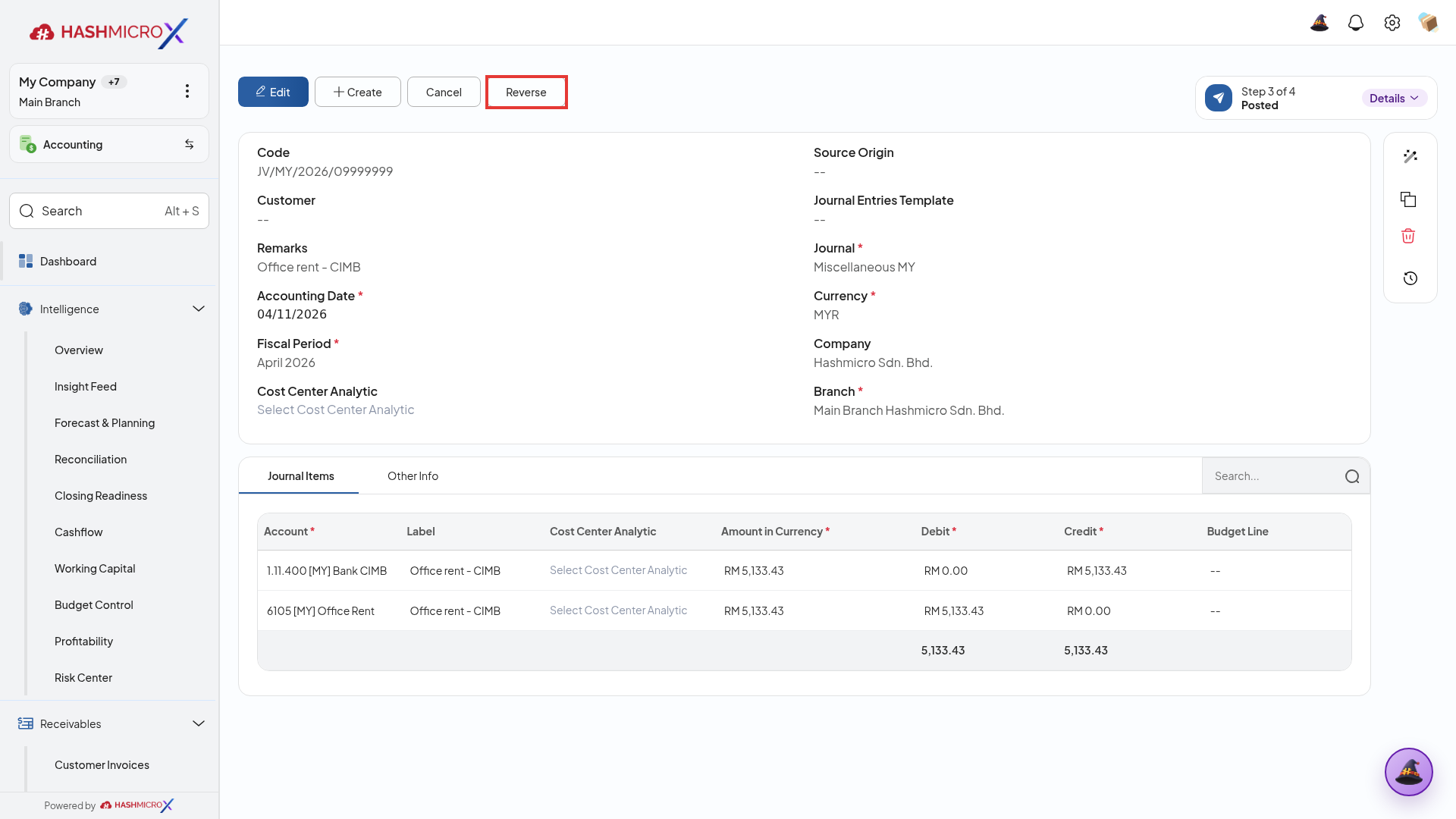Switch module with Accounting swap arrows icon

point(190,144)
